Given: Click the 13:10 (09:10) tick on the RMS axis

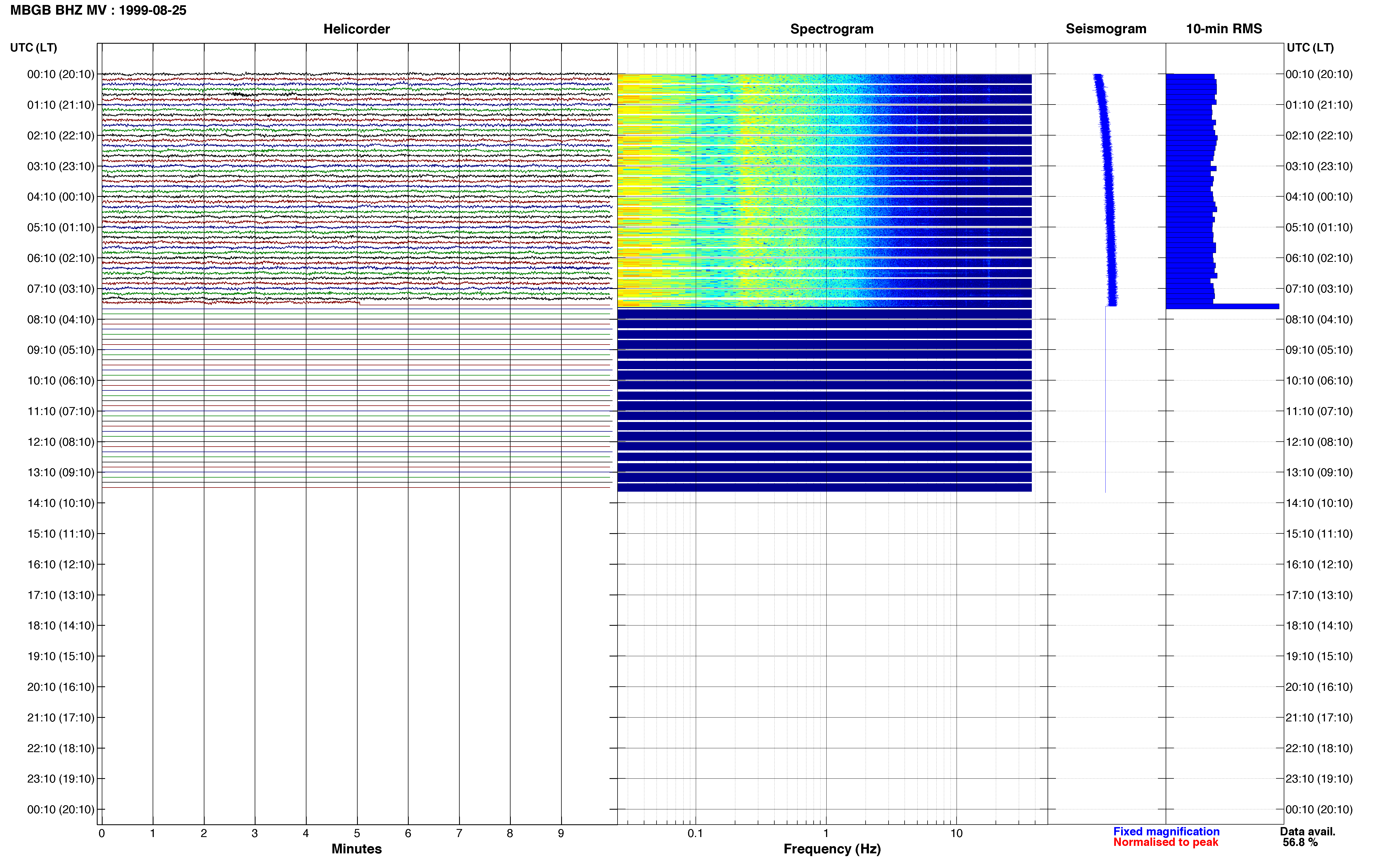Looking at the screenshot, I should [1319, 473].
